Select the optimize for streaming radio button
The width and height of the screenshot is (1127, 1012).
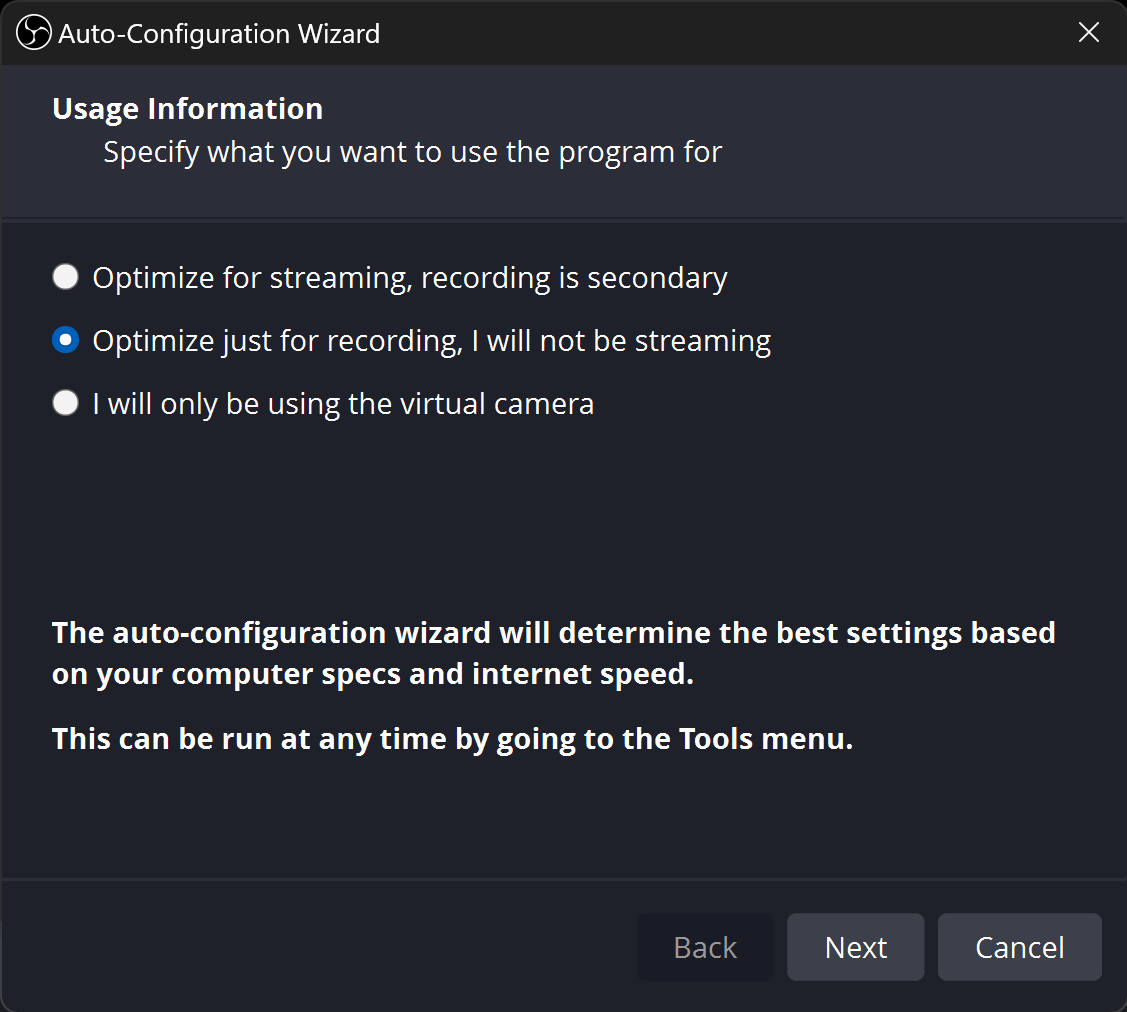pos(66,277)
